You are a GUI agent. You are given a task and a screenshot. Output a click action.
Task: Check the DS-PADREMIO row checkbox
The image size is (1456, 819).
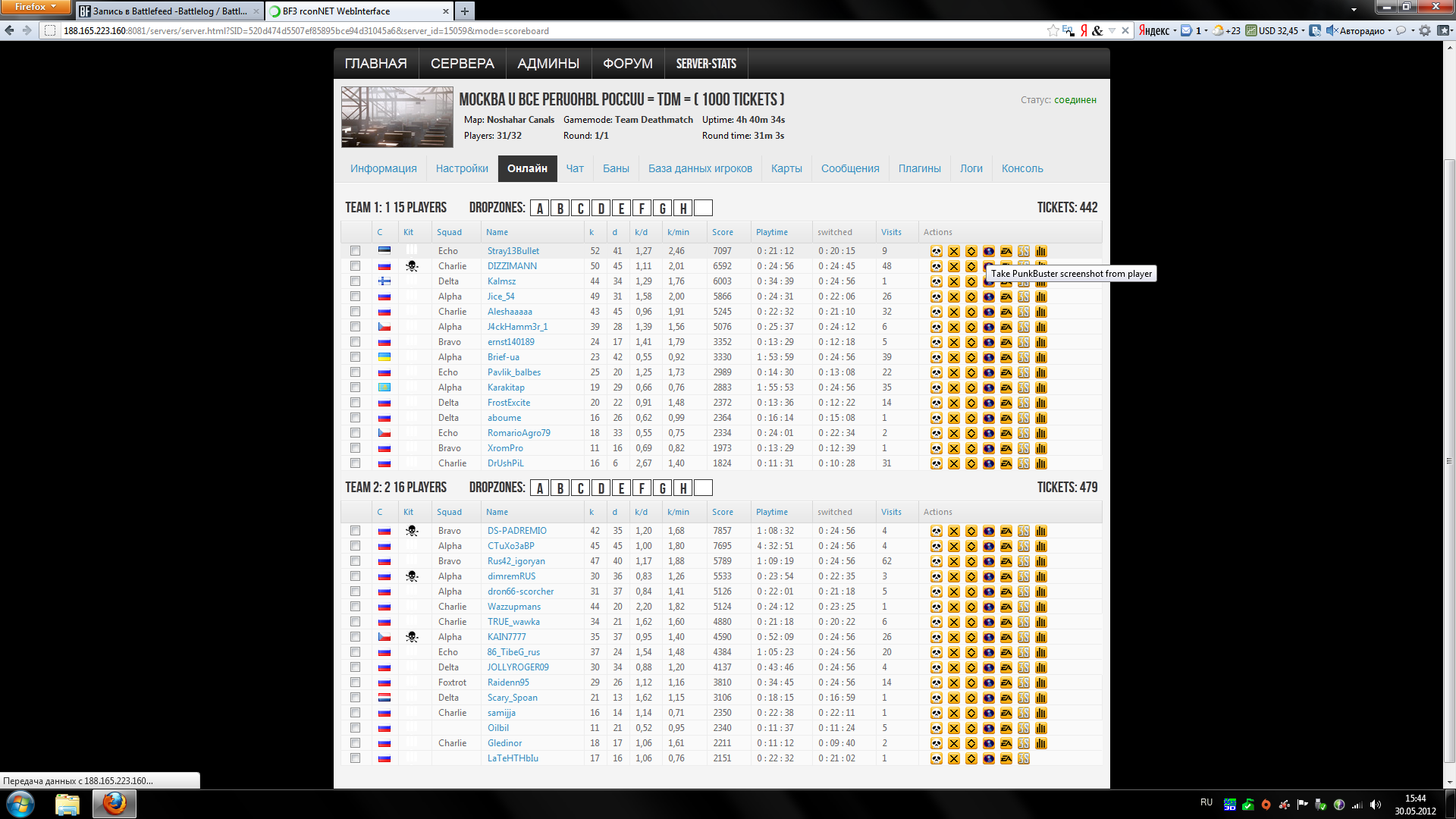click(355, 531)
